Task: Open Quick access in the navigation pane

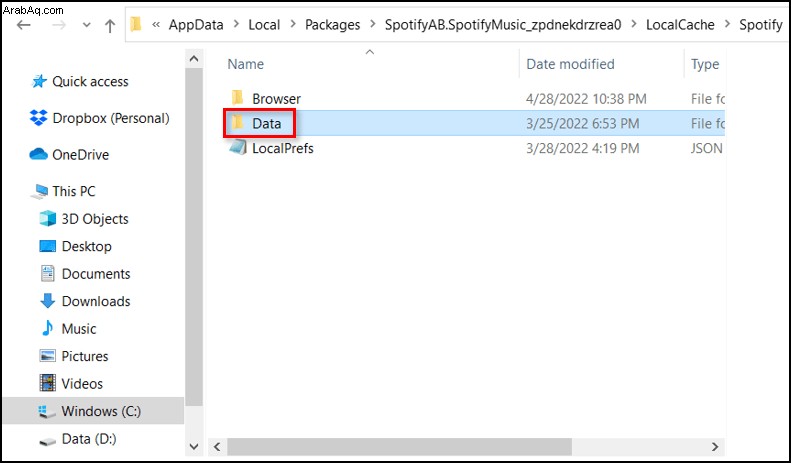Action: tap(90, 81)
